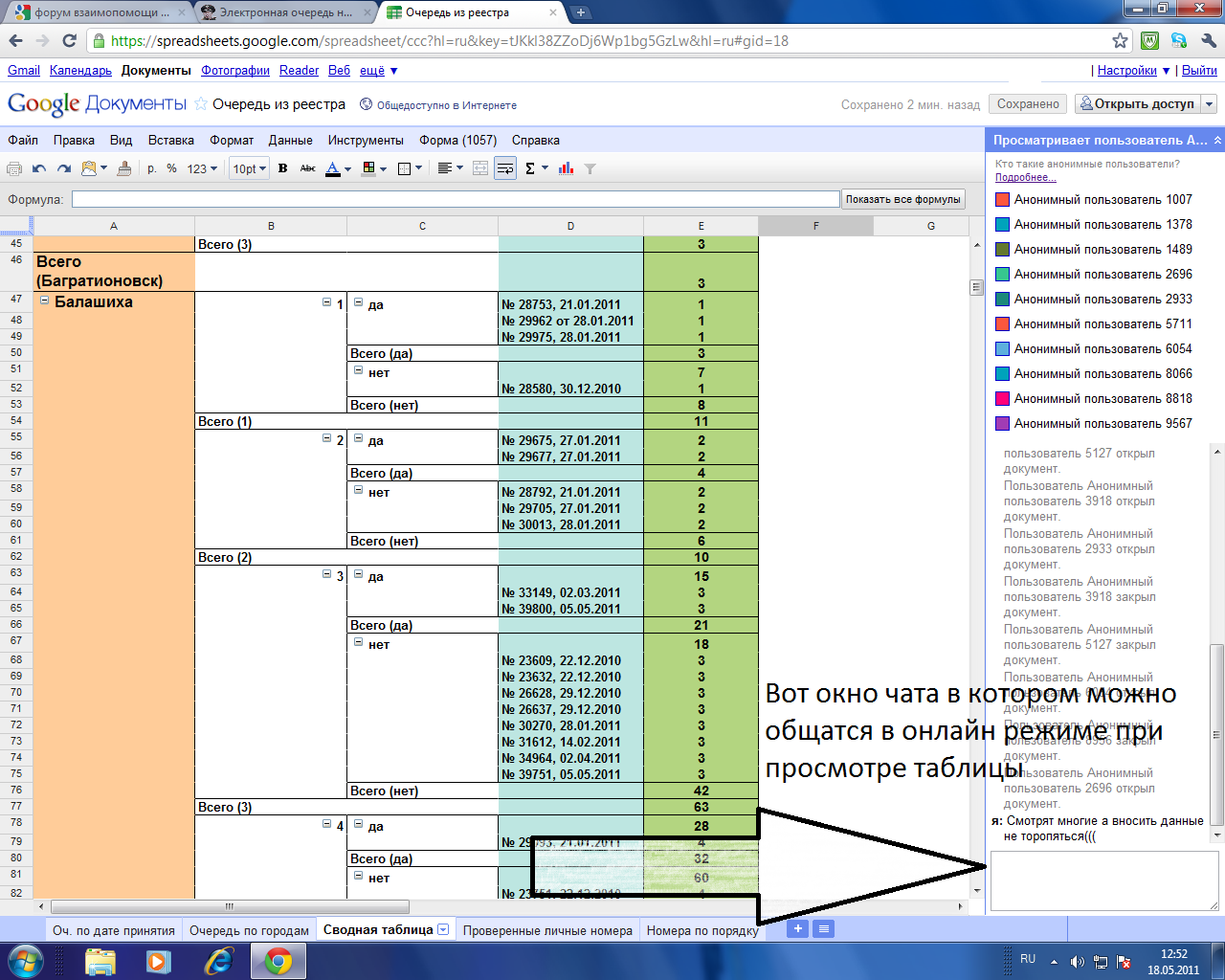Collapse the first 'нет' subgroup
The image size is (1225, 980).
pos(359,370)
